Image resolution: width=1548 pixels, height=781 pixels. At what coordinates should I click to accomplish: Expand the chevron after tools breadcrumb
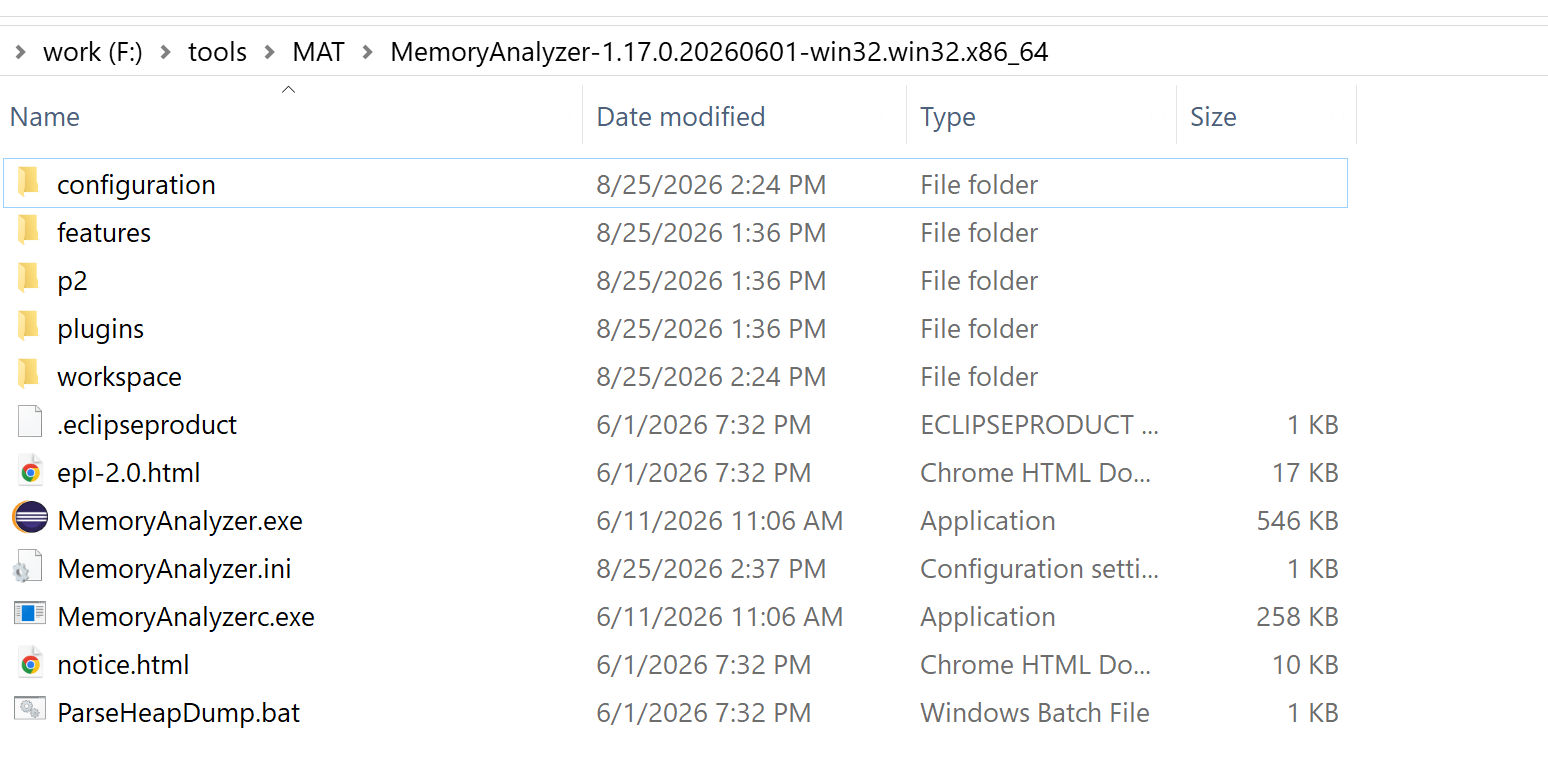269,52
